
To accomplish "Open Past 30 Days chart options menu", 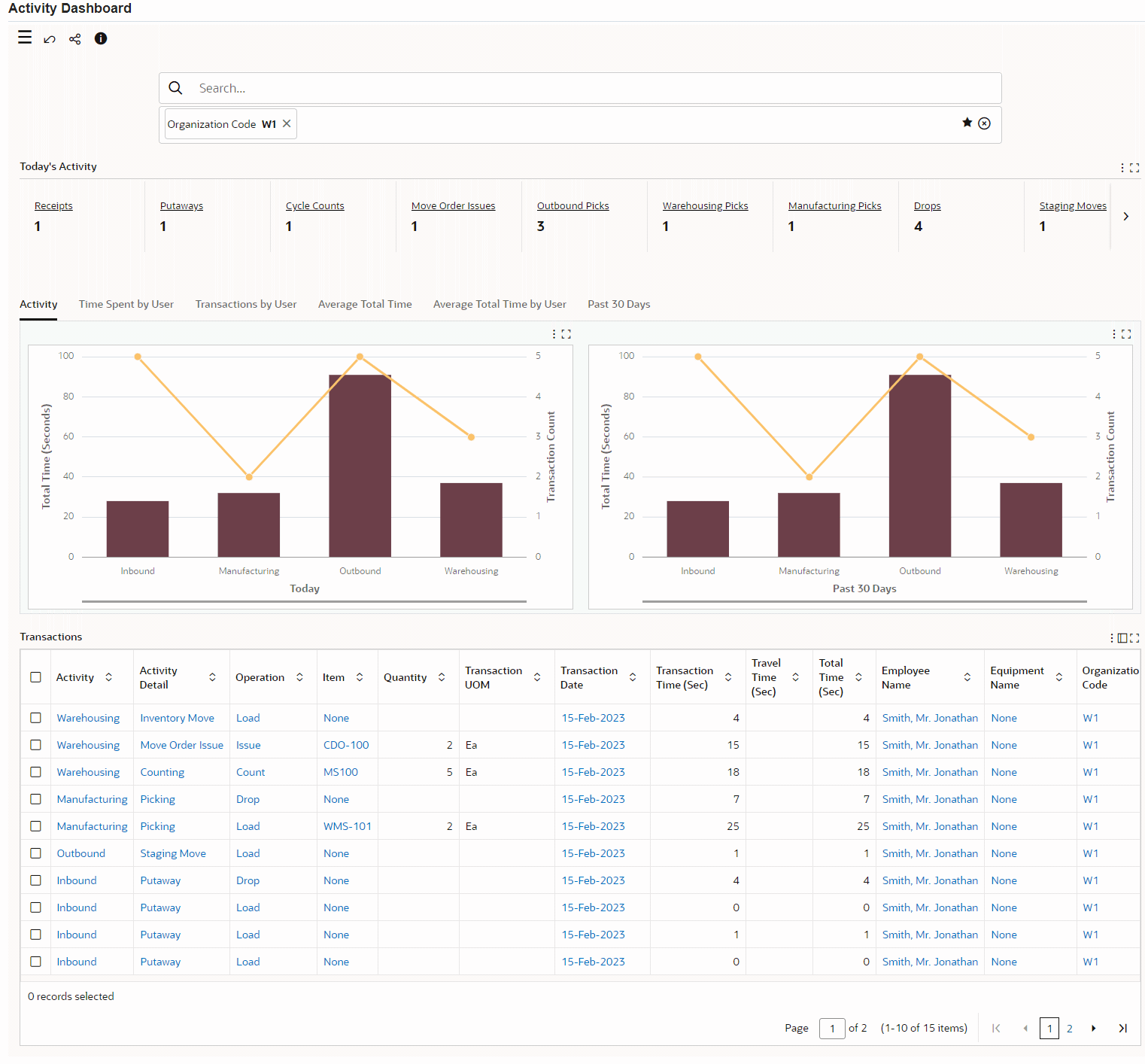I will [x=1114, y=334].
